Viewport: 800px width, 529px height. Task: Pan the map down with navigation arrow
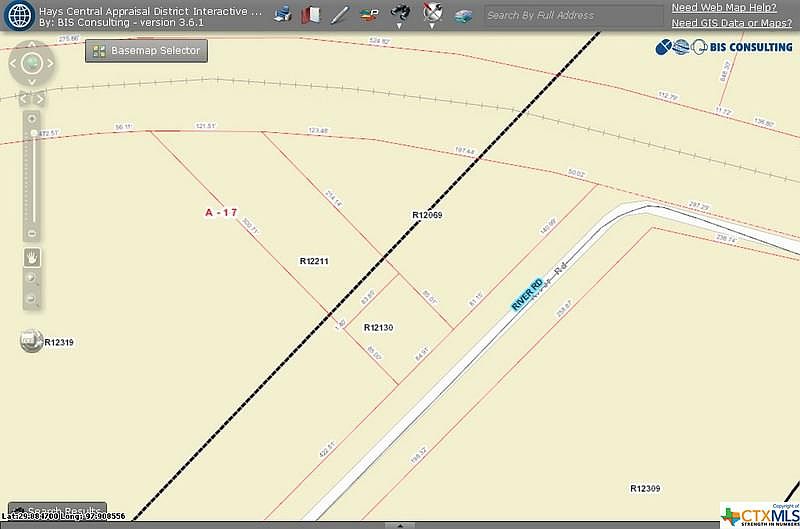pyautogui.click(x=32, y=82)
